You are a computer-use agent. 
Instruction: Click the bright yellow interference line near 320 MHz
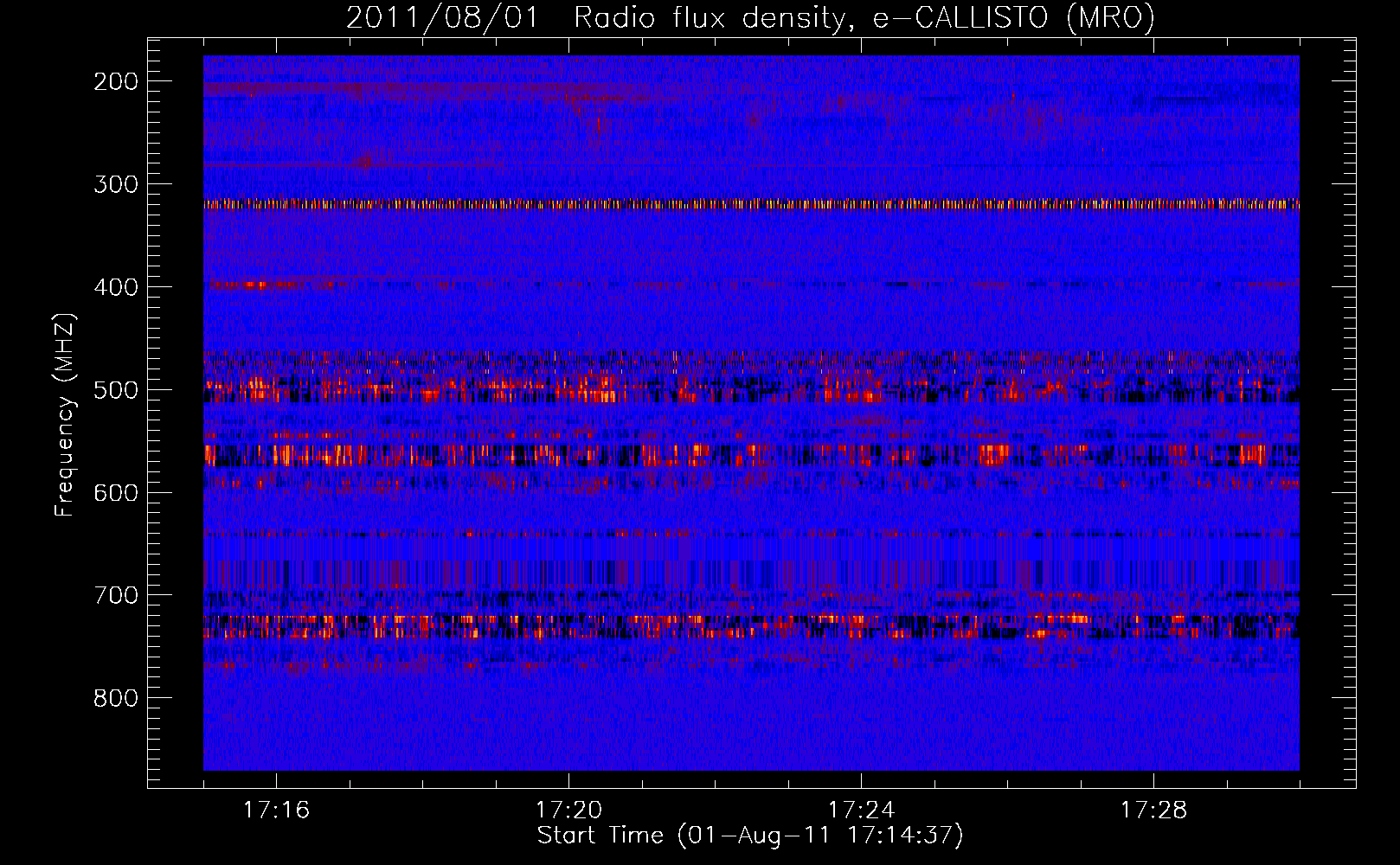point(751,205)
